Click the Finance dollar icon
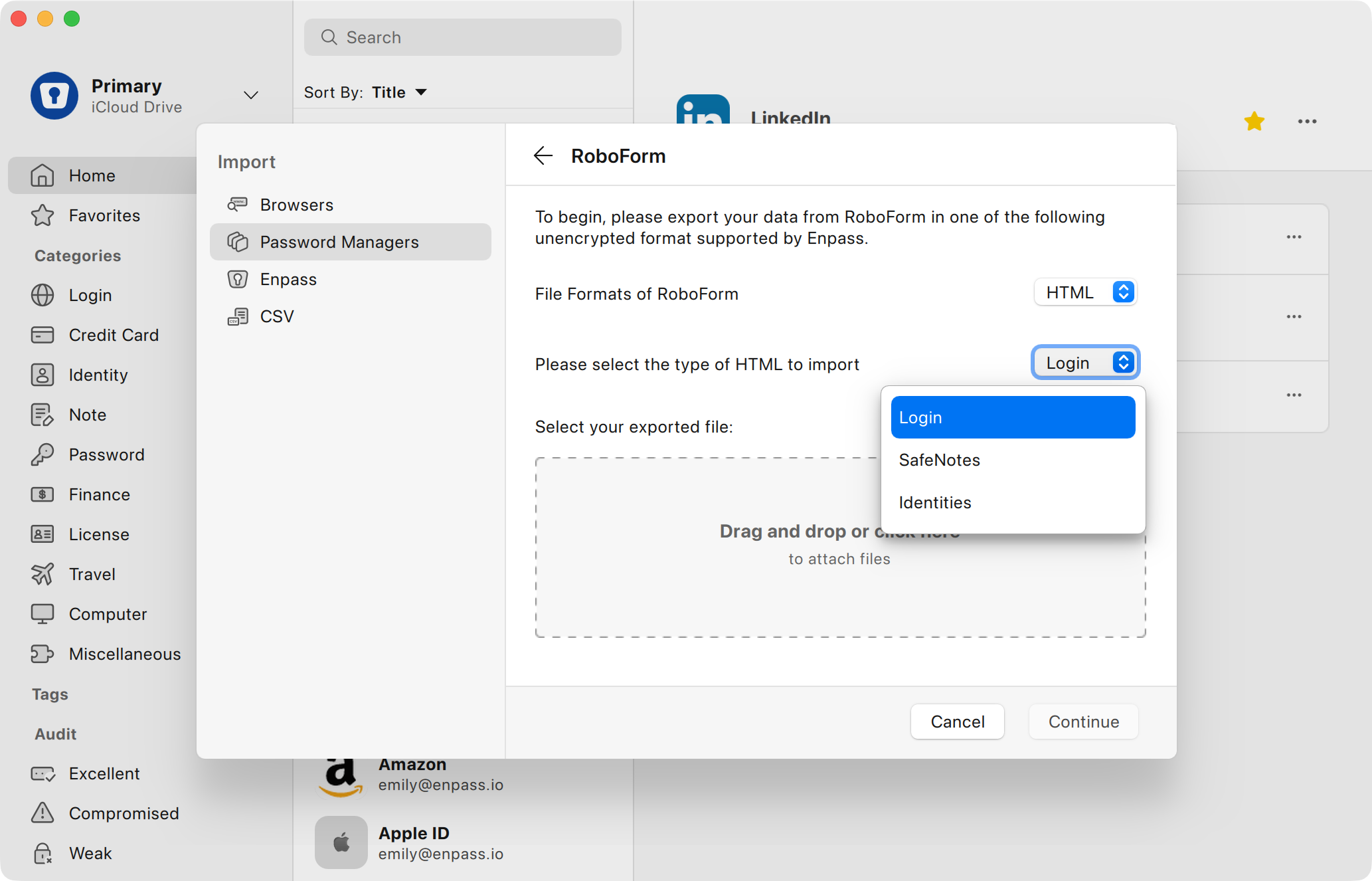The width and height of the screenshot is (1372, 881). [43, 494]
